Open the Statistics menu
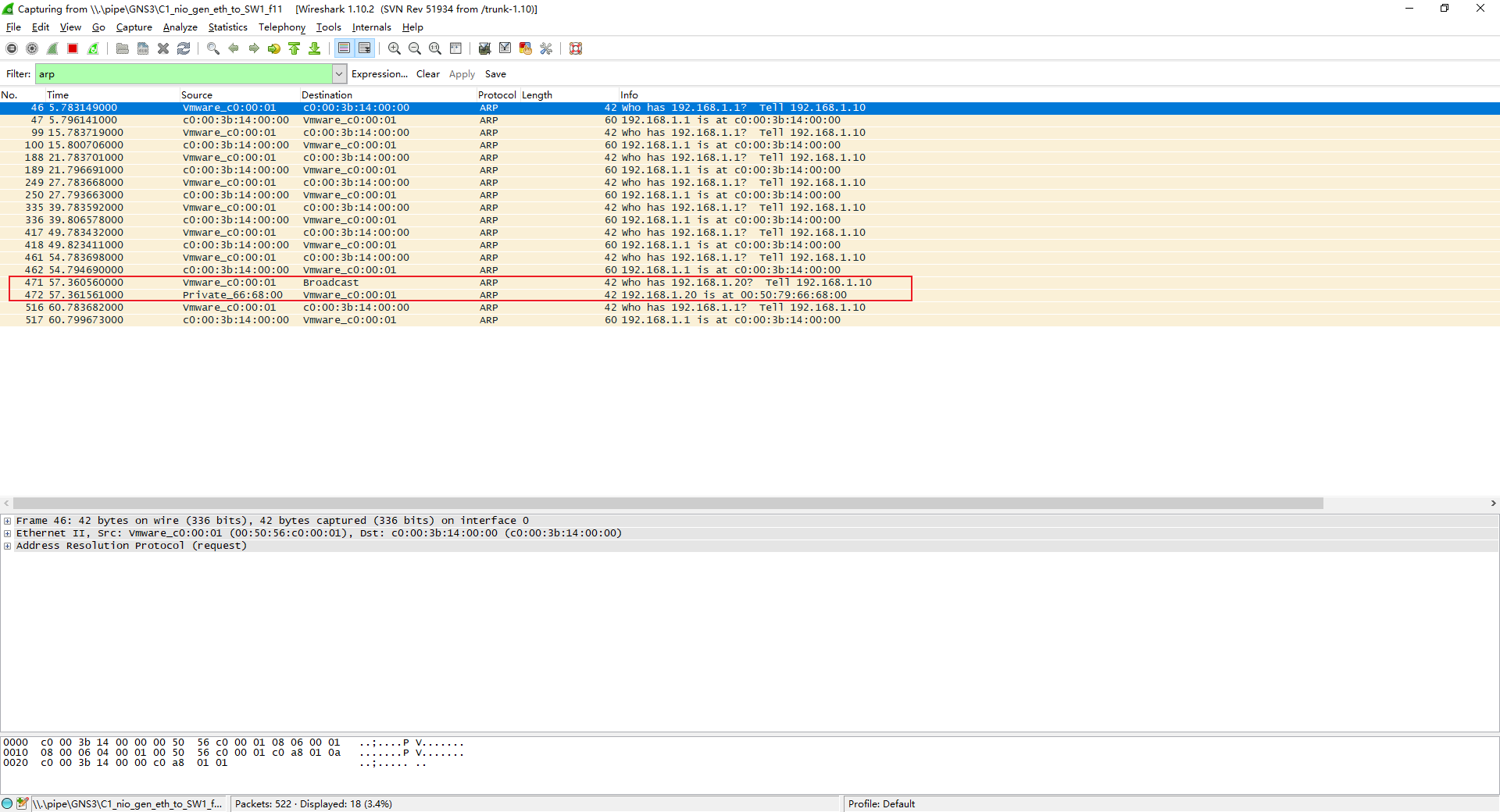The image size is (1500, 812). (x=228, y=27)
